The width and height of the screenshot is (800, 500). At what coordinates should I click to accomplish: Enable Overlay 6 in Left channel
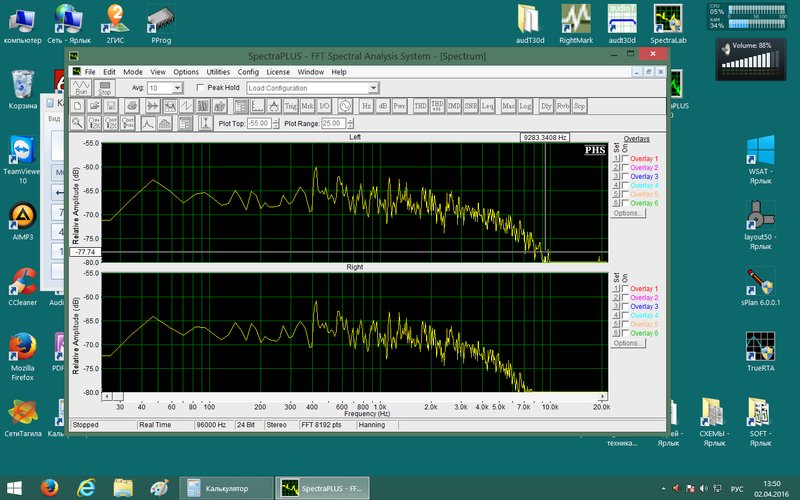coord(625,203)
